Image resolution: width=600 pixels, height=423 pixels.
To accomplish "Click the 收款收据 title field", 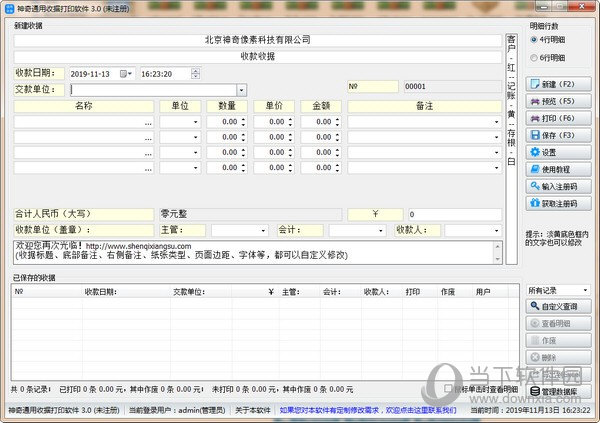I will tap(258, 57).
